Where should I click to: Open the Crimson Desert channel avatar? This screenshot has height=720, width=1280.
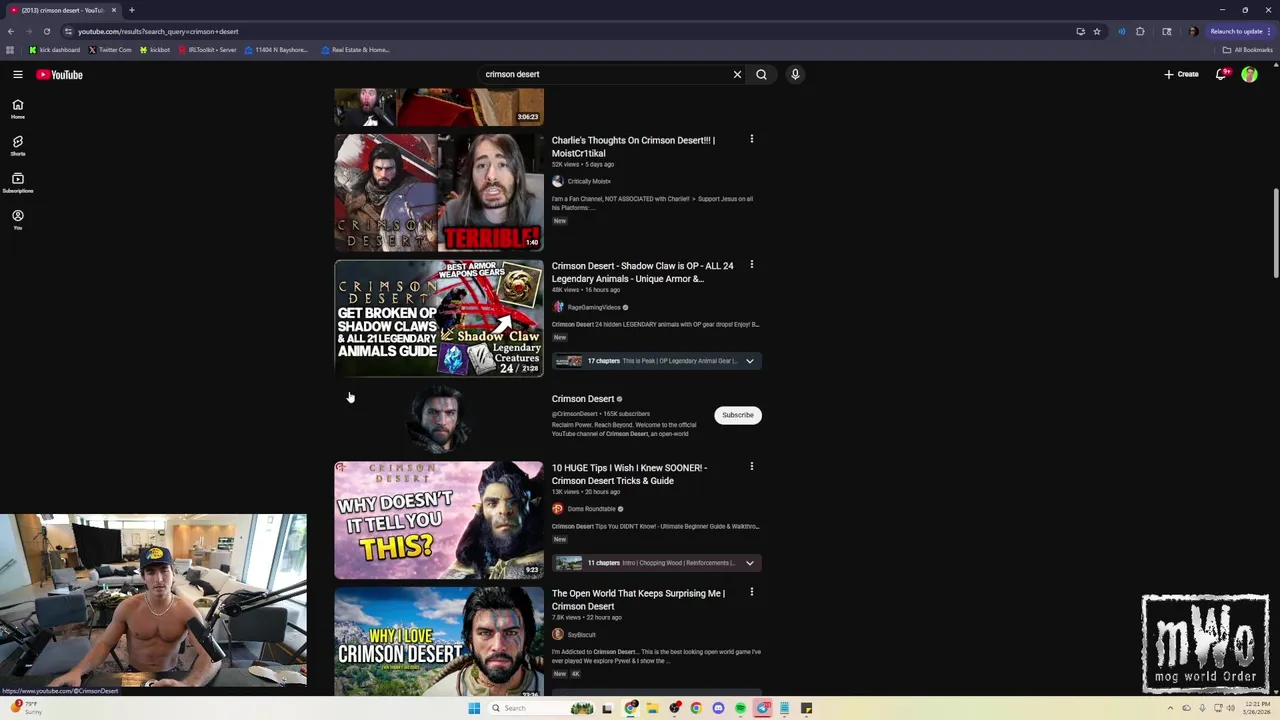pyautogui.click(x=439, y=419)
